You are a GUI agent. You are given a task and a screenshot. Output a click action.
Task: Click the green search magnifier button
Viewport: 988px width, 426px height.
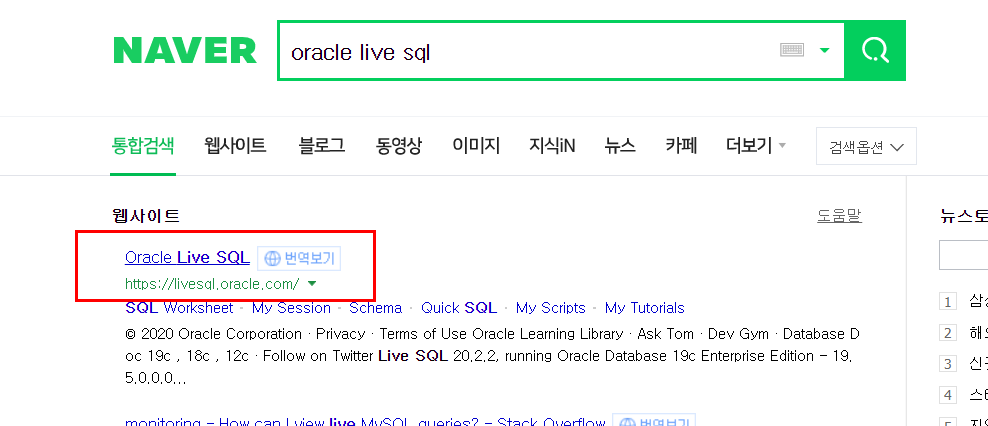pyautogui.click(x=875, y=50)
